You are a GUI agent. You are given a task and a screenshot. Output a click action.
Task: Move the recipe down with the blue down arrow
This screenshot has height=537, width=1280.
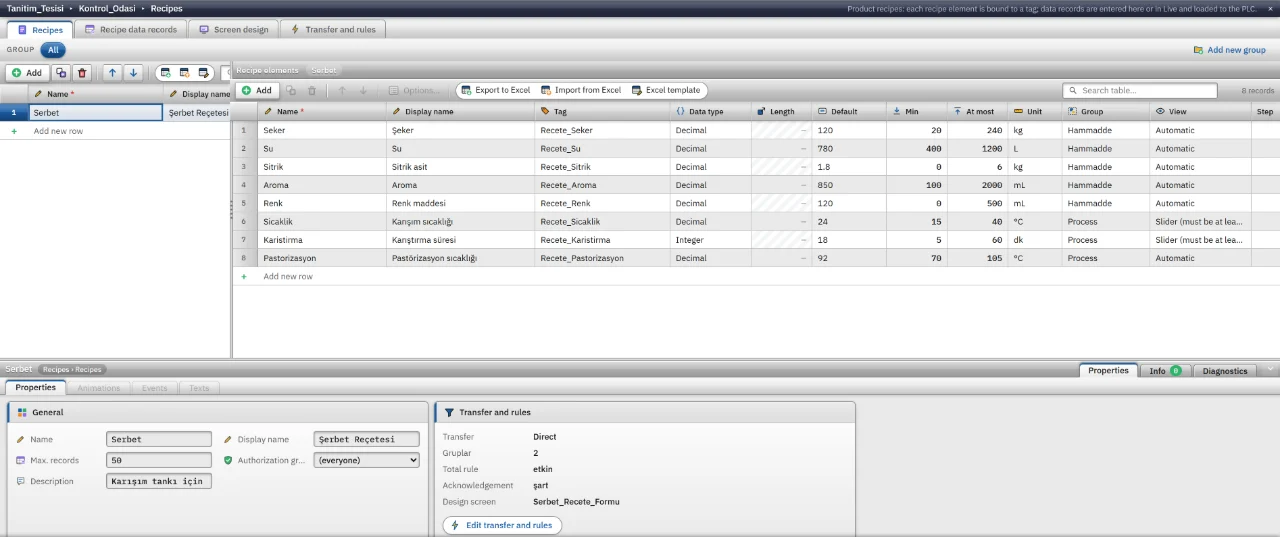[x=133, y=73]
